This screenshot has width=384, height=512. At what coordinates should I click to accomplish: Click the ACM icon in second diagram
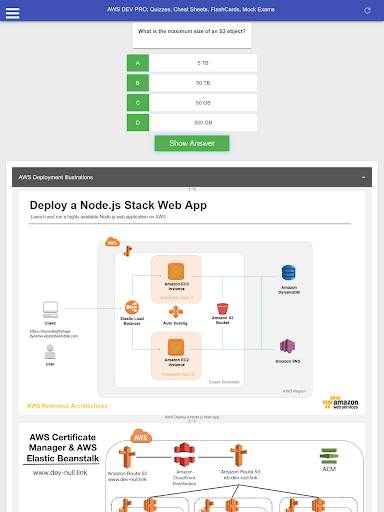click(x=329, y=456)
